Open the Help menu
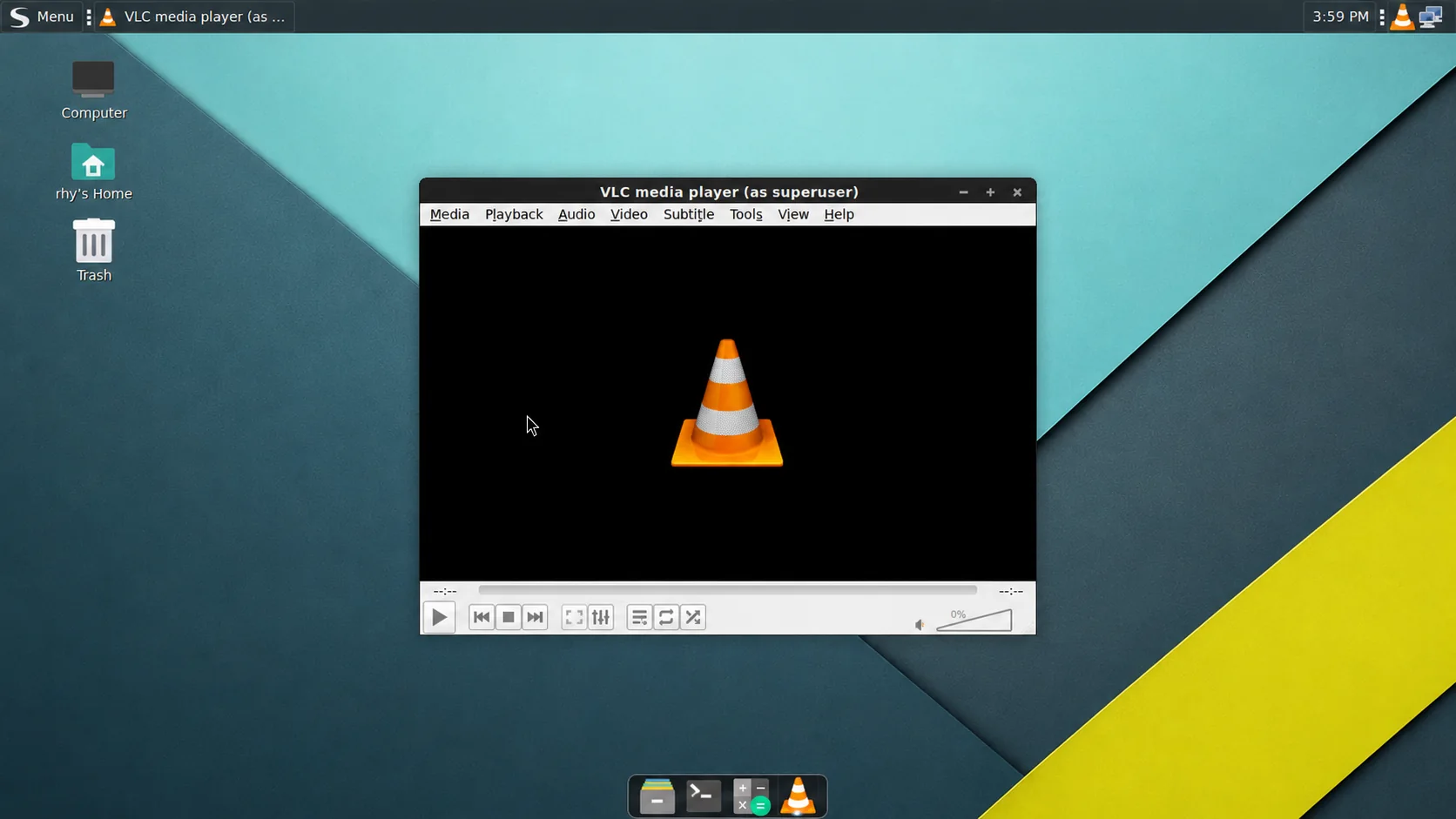Image resolution: width=1456 pixels, height=819 pixels. pos(839,214)
